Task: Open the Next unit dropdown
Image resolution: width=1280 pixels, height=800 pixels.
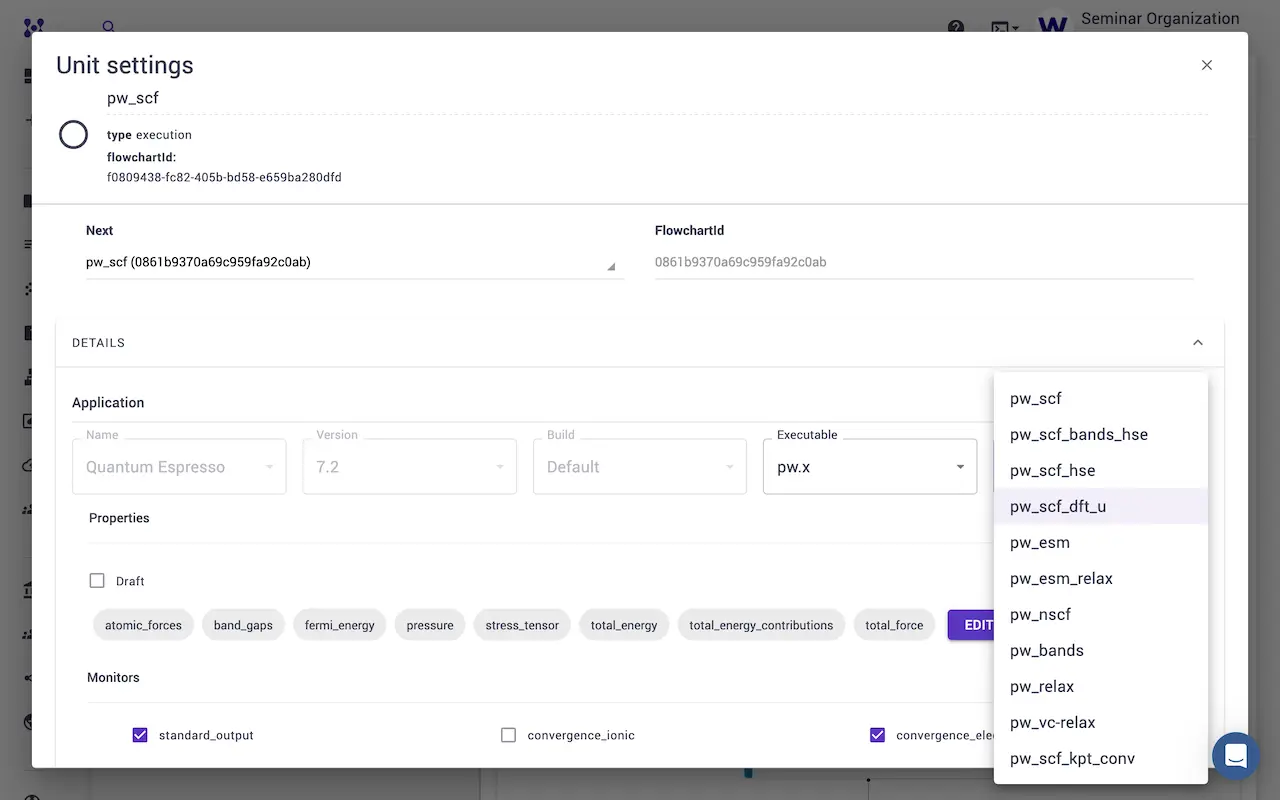Action: point(354,263)
